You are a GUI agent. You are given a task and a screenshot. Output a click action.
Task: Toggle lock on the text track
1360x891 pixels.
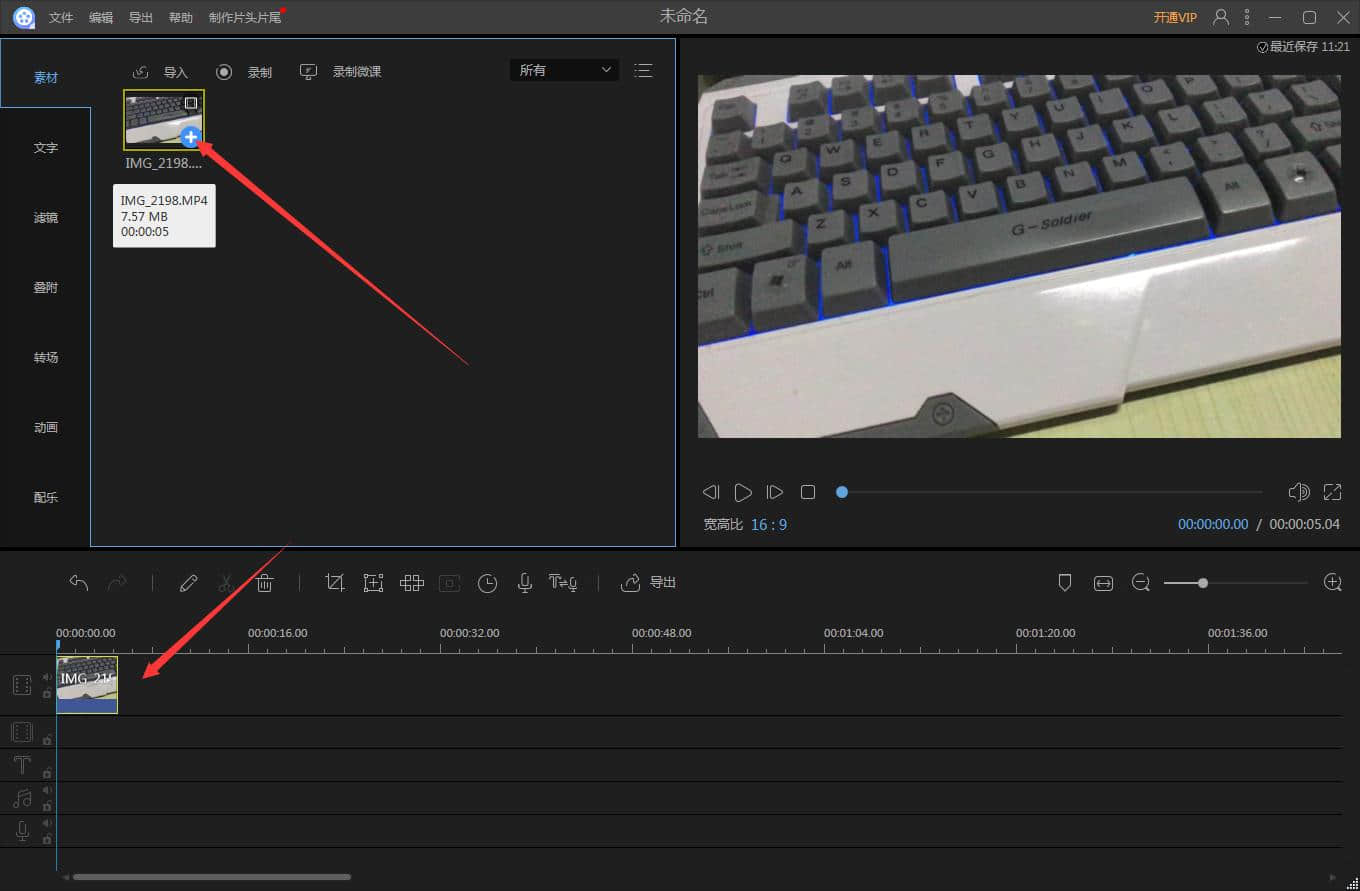46,772
